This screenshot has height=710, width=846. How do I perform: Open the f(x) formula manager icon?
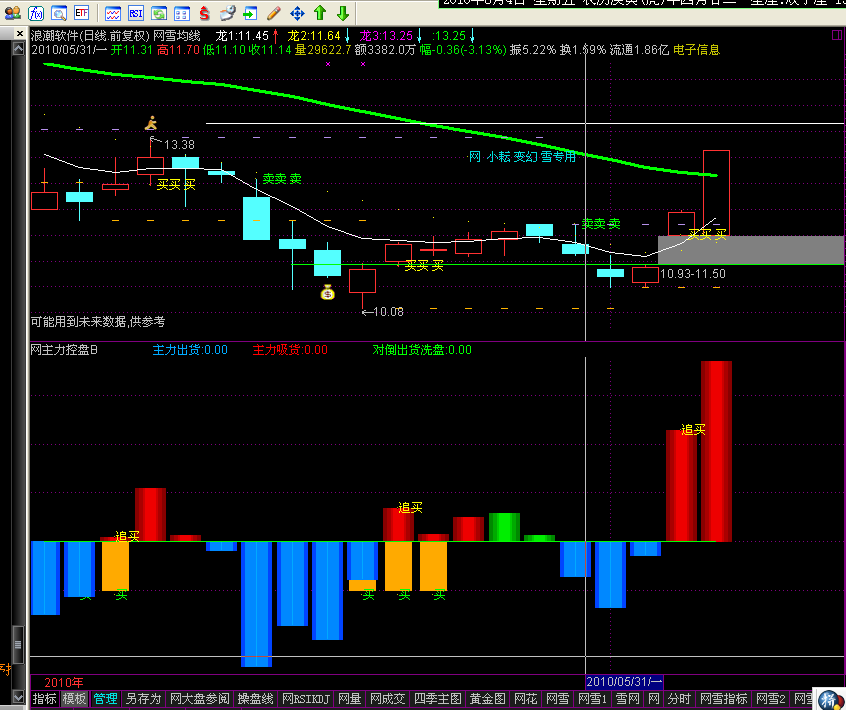pyautogui.click(x=36, y=13)
